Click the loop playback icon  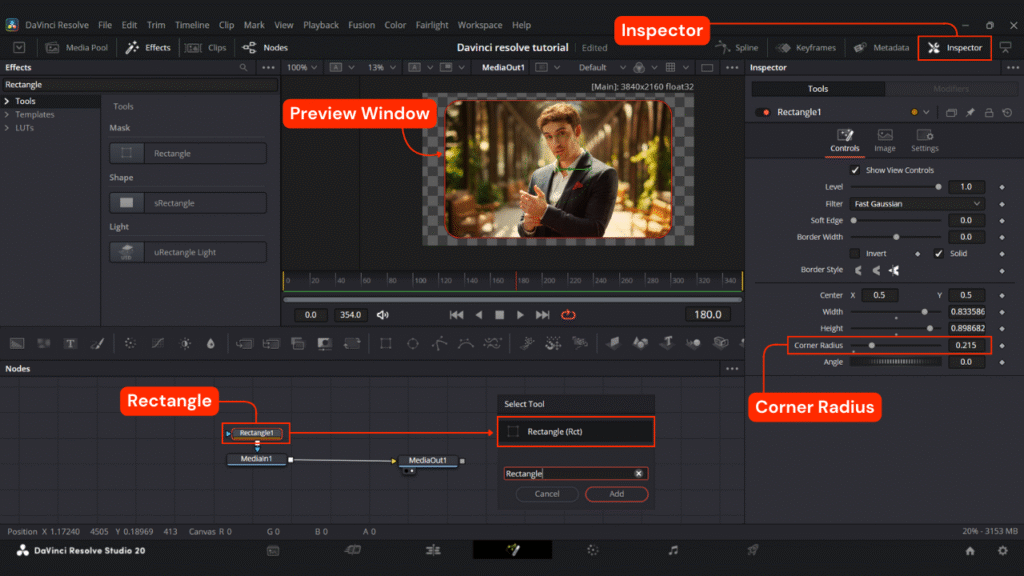pyautogui.click(x=568, y=315)
